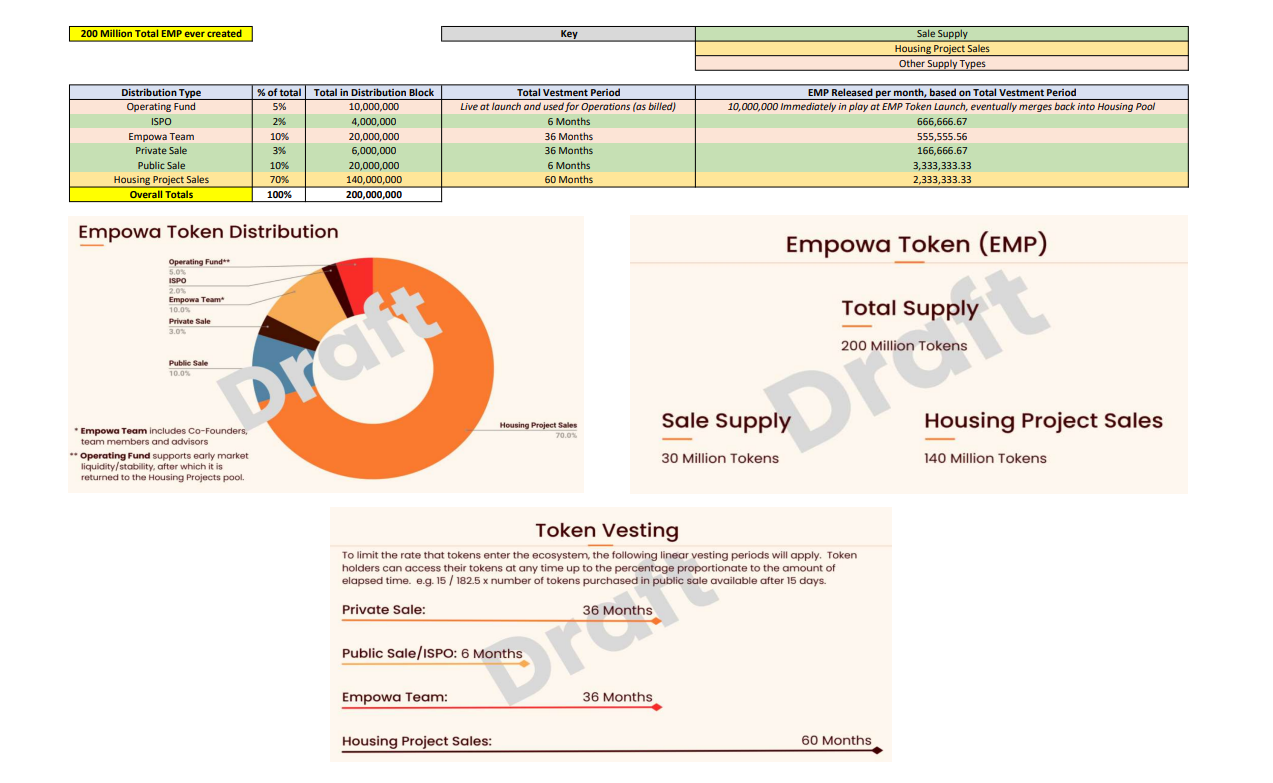The width and height of the screenshot is (1273, 783).
Task: Click the "60 Months" cell in the table
Action: (568, 180)
